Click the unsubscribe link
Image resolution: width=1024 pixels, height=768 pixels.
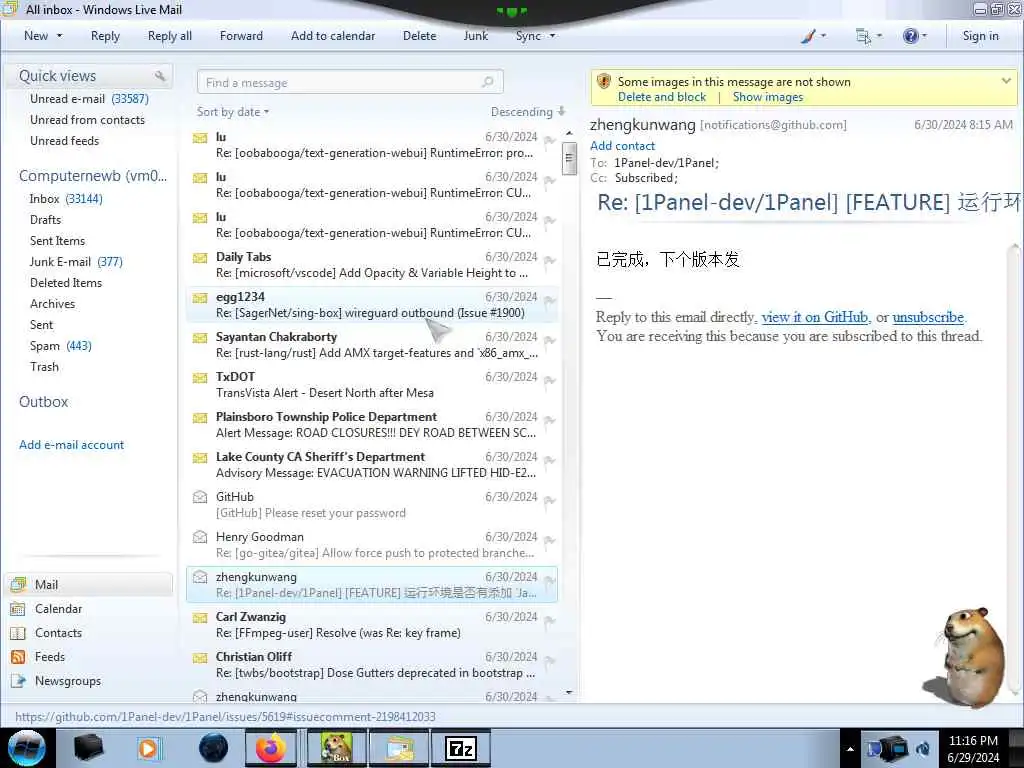click(927, 317)
